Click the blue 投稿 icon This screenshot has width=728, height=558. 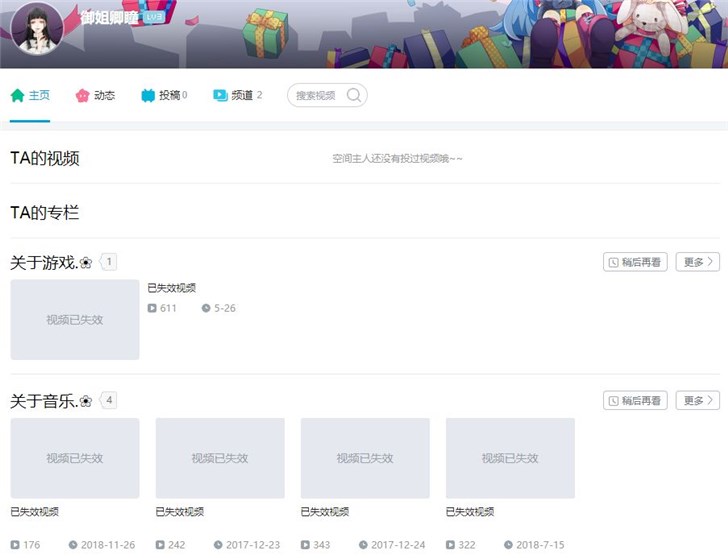(148, 96)
